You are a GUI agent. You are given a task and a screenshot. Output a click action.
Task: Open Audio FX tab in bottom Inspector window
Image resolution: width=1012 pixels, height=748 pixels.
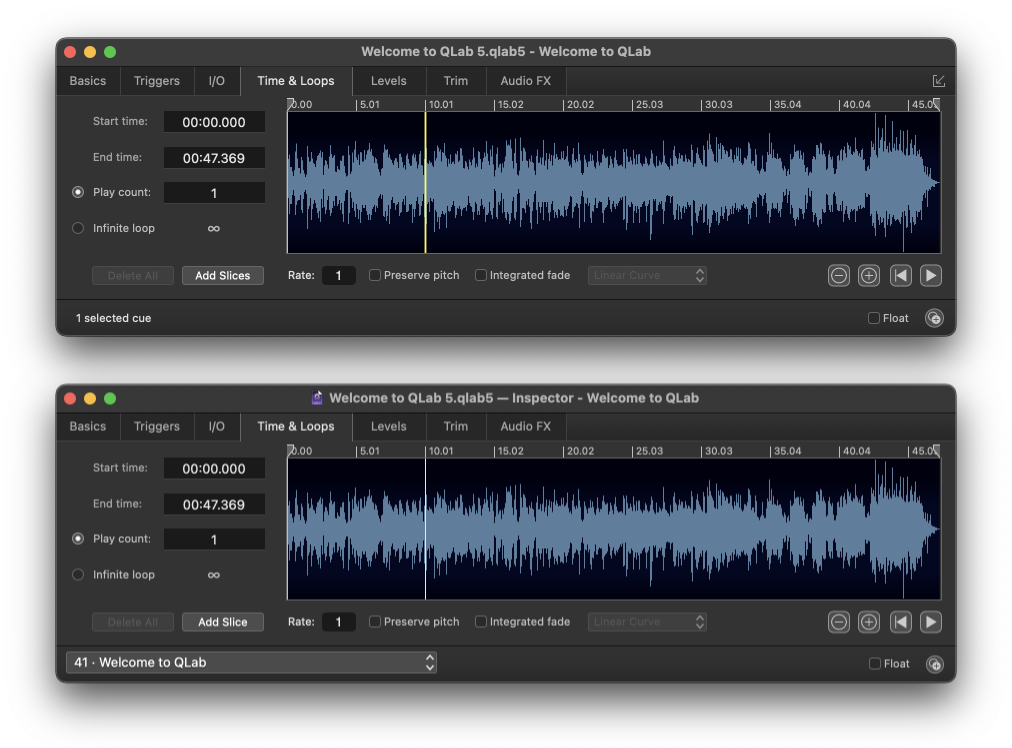click(526, 427)
